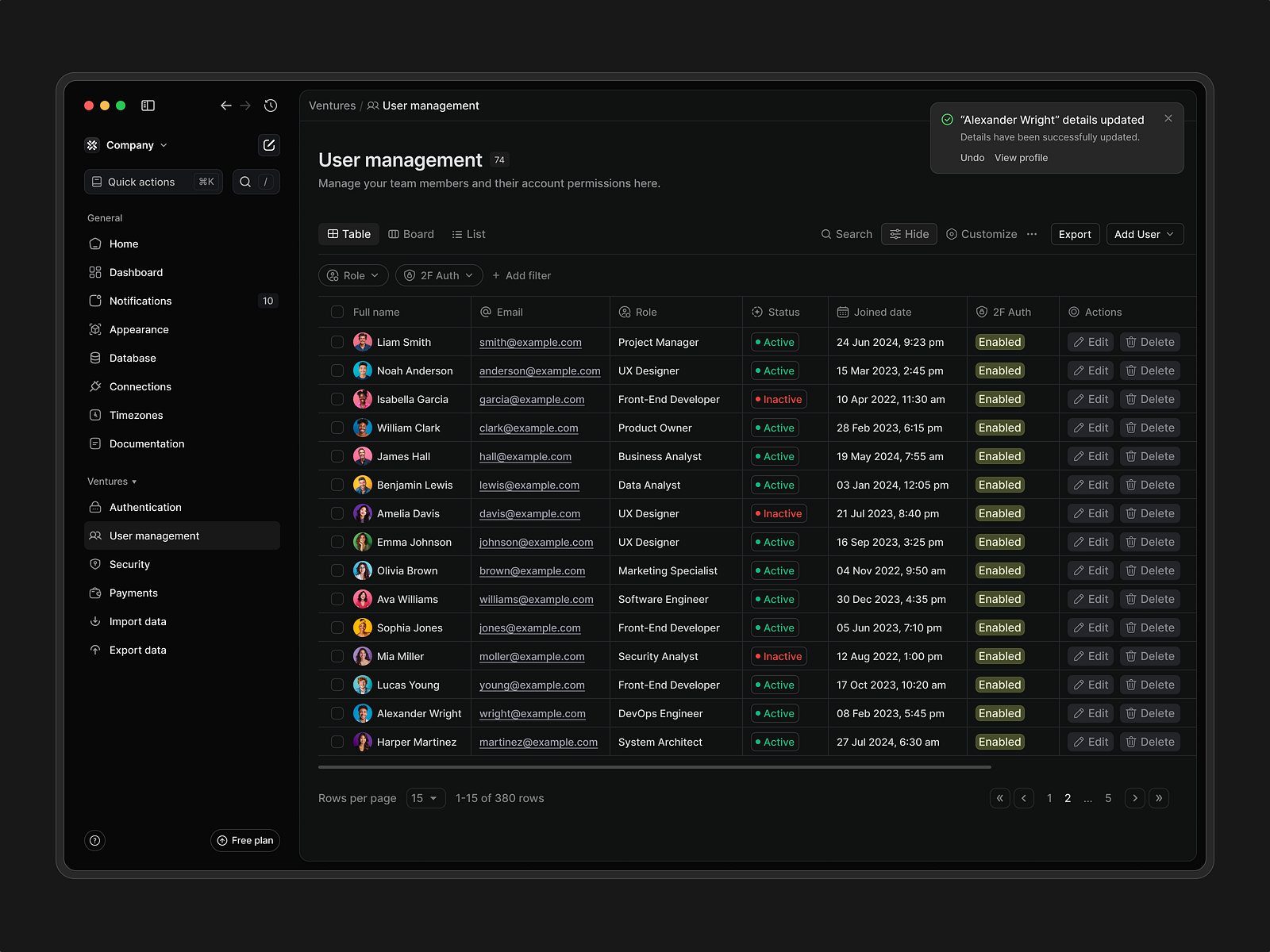Screen dimensions: 1270x952
Task: Open the three-dots more options icon
Action: pos(1032,234)
